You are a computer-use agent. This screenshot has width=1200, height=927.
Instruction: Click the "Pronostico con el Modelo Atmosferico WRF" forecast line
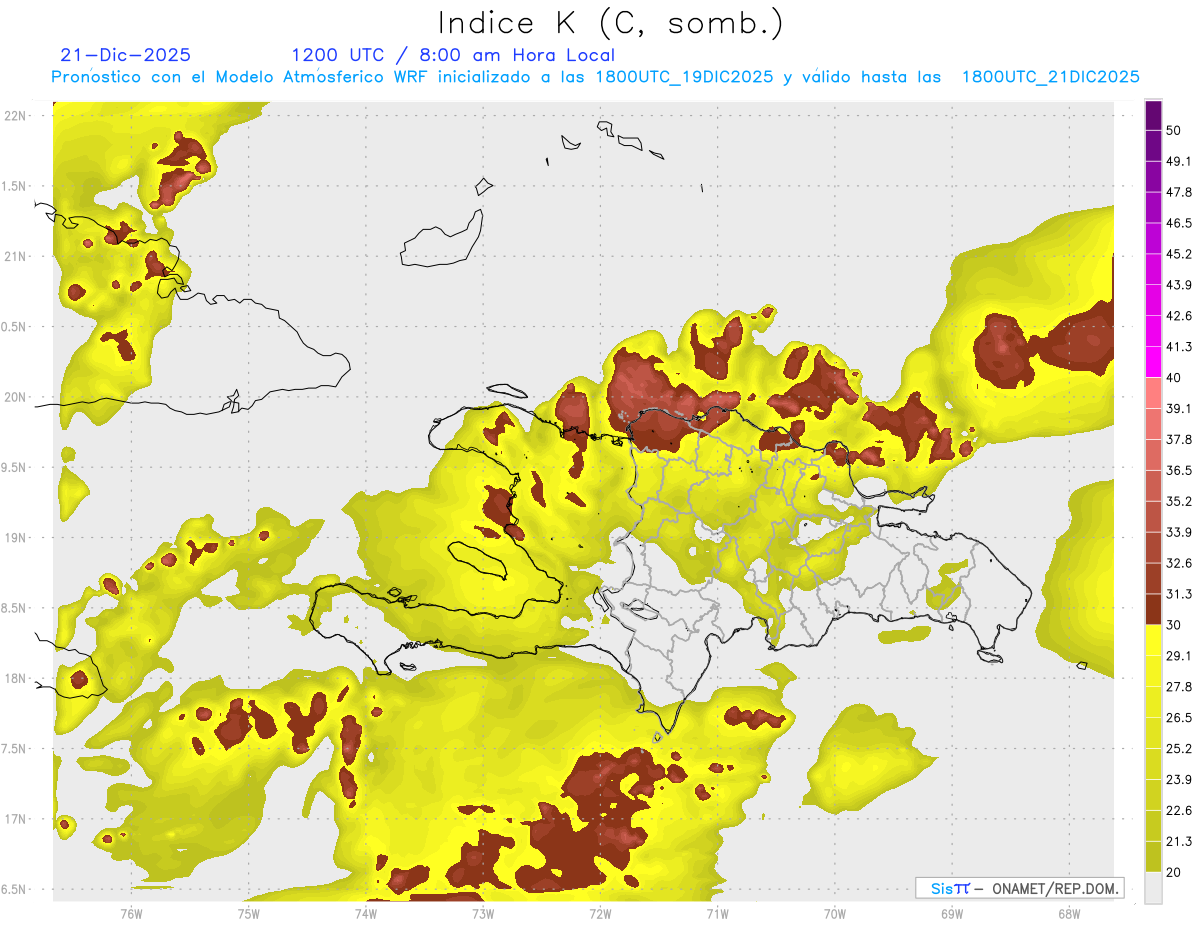tap(595, 76)
